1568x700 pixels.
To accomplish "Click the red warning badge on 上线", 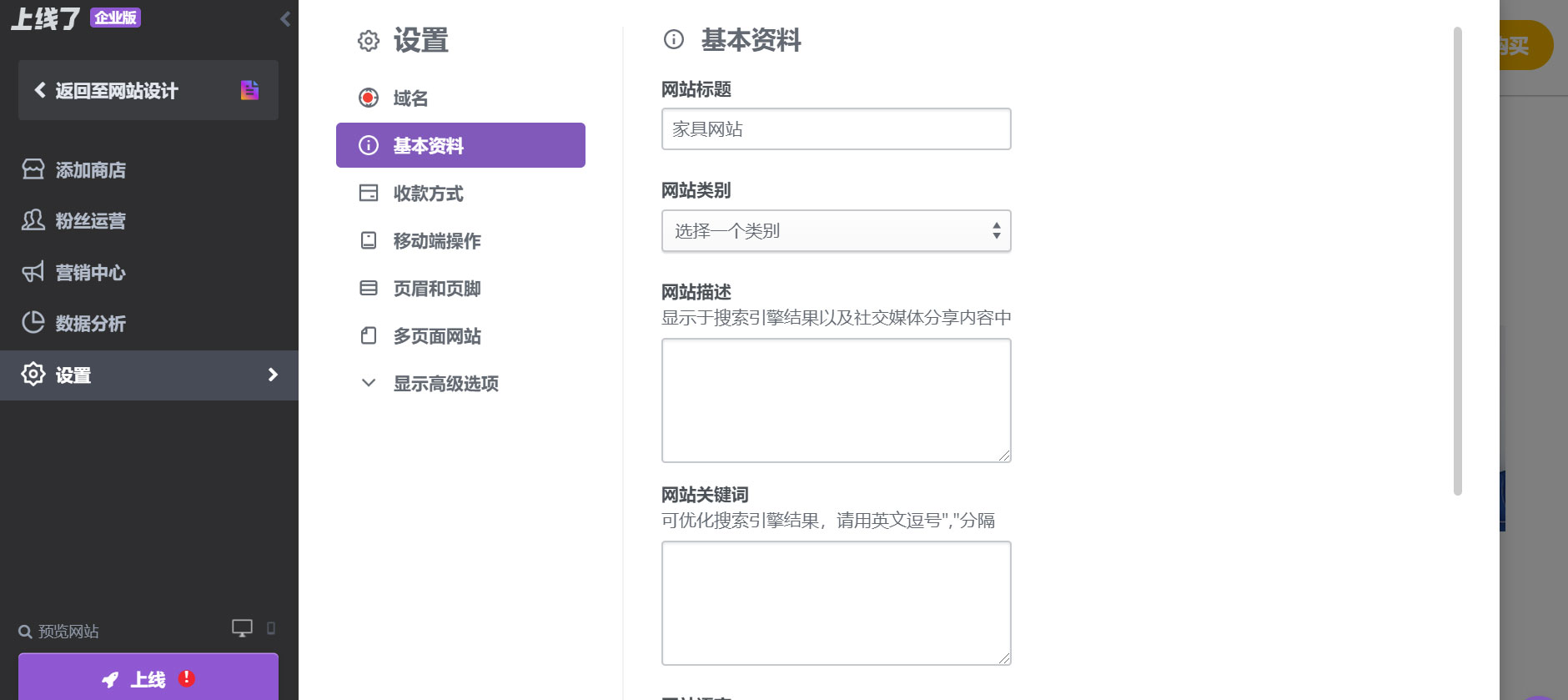I will point(187,678).
